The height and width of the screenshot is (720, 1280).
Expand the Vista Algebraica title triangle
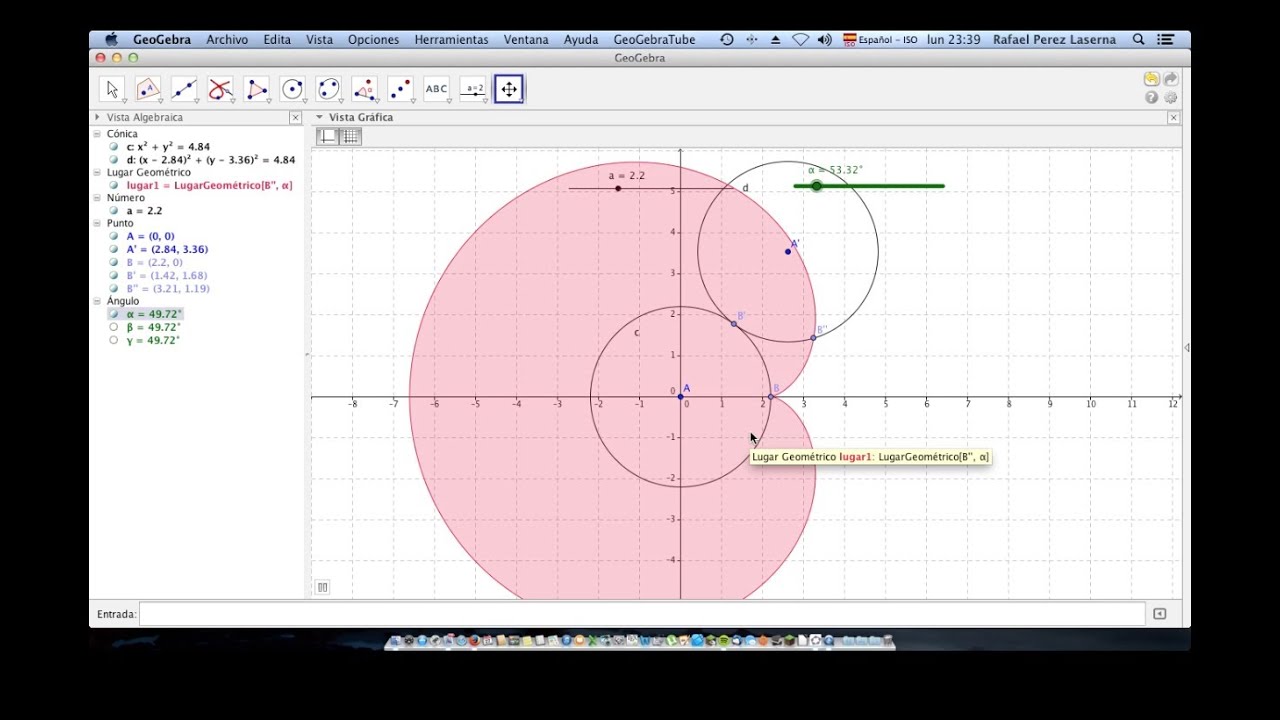(97, 117)
